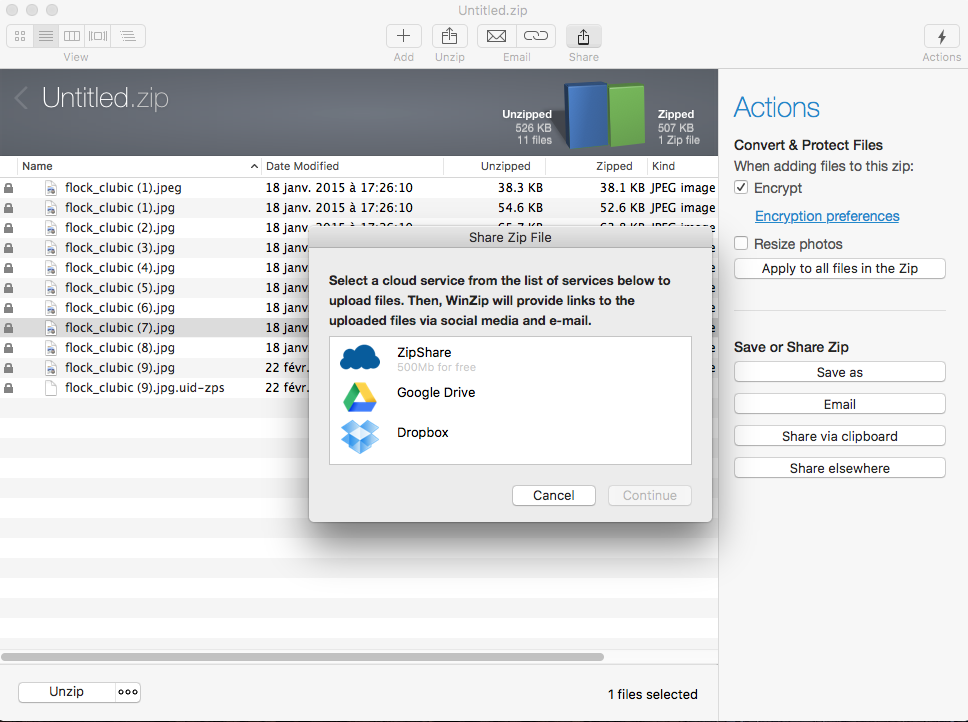Viewport: 968px width, 722px height.
Task: Open the options menu beside the Unzip button
Action: 127,691
